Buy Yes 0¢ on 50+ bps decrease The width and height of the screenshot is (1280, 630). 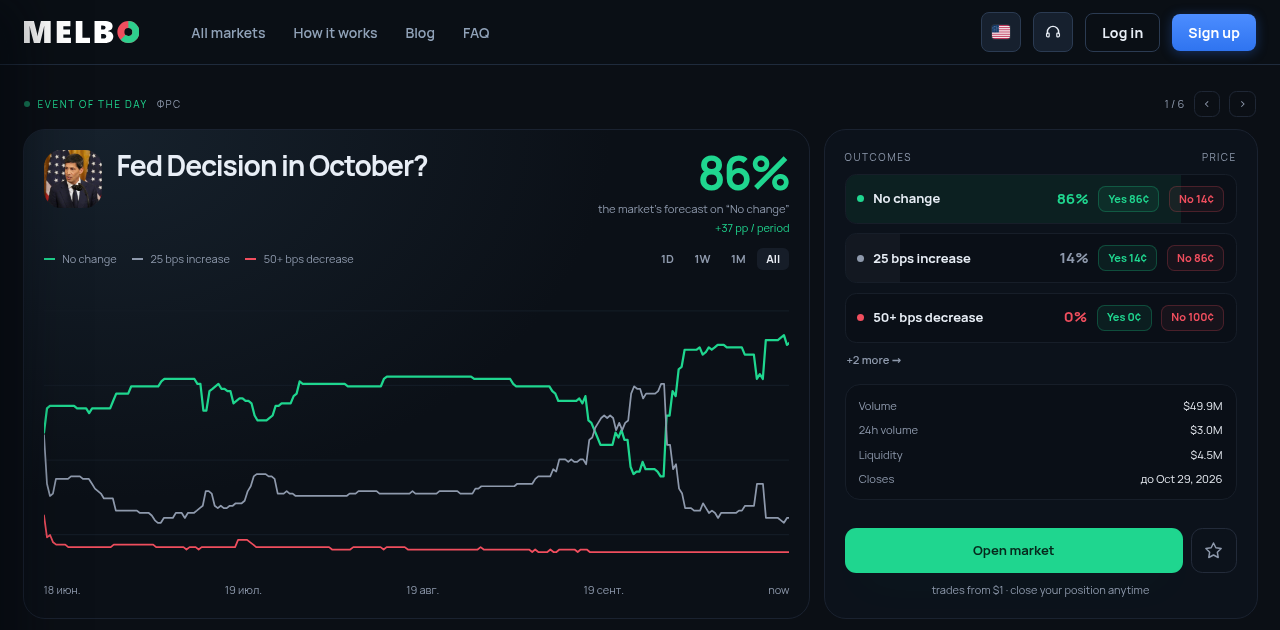click(x=1124, y=317)
